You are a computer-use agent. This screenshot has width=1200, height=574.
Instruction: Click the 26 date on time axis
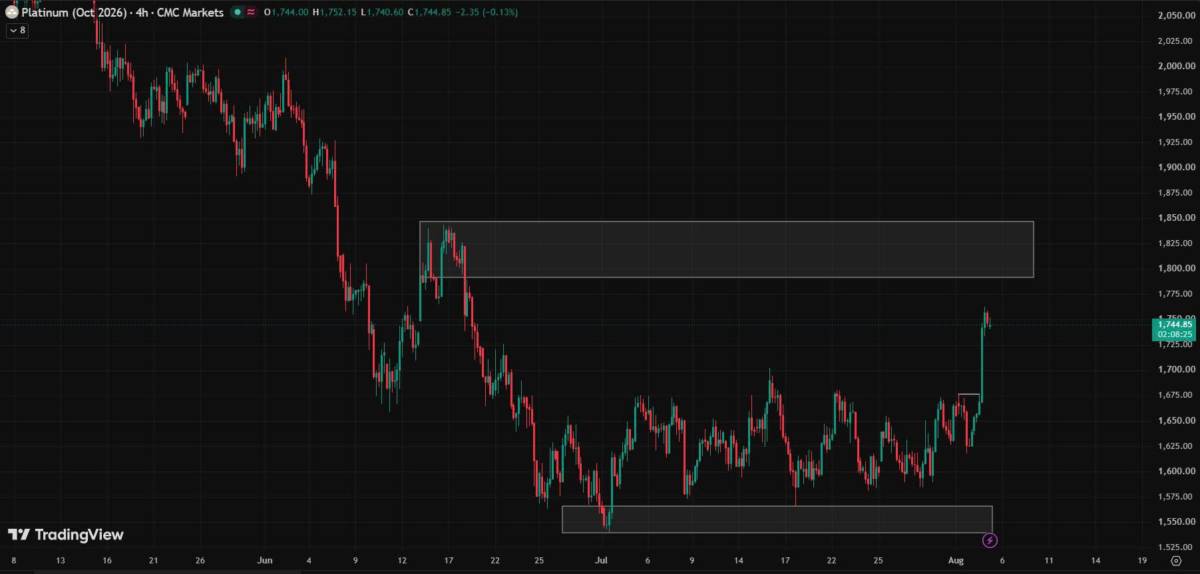200,561
